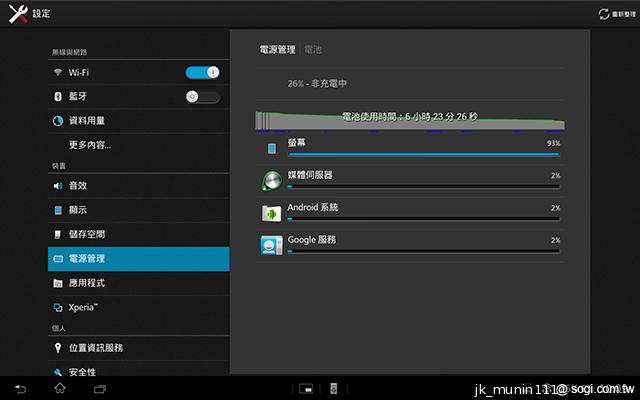Viewport: 640px width, 400px height.
Task: Open 應用程式 applications settings
Action: (139, 283)
